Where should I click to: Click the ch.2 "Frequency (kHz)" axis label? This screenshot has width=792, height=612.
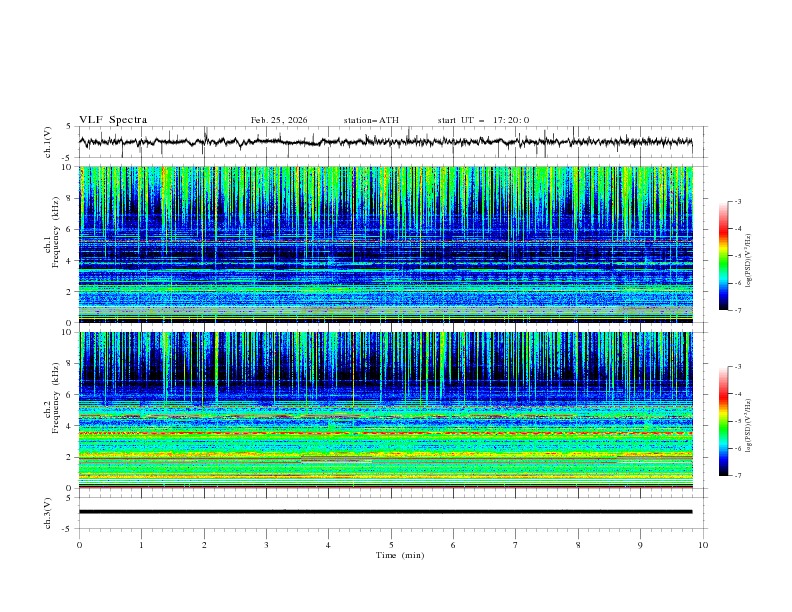point(56,398)
